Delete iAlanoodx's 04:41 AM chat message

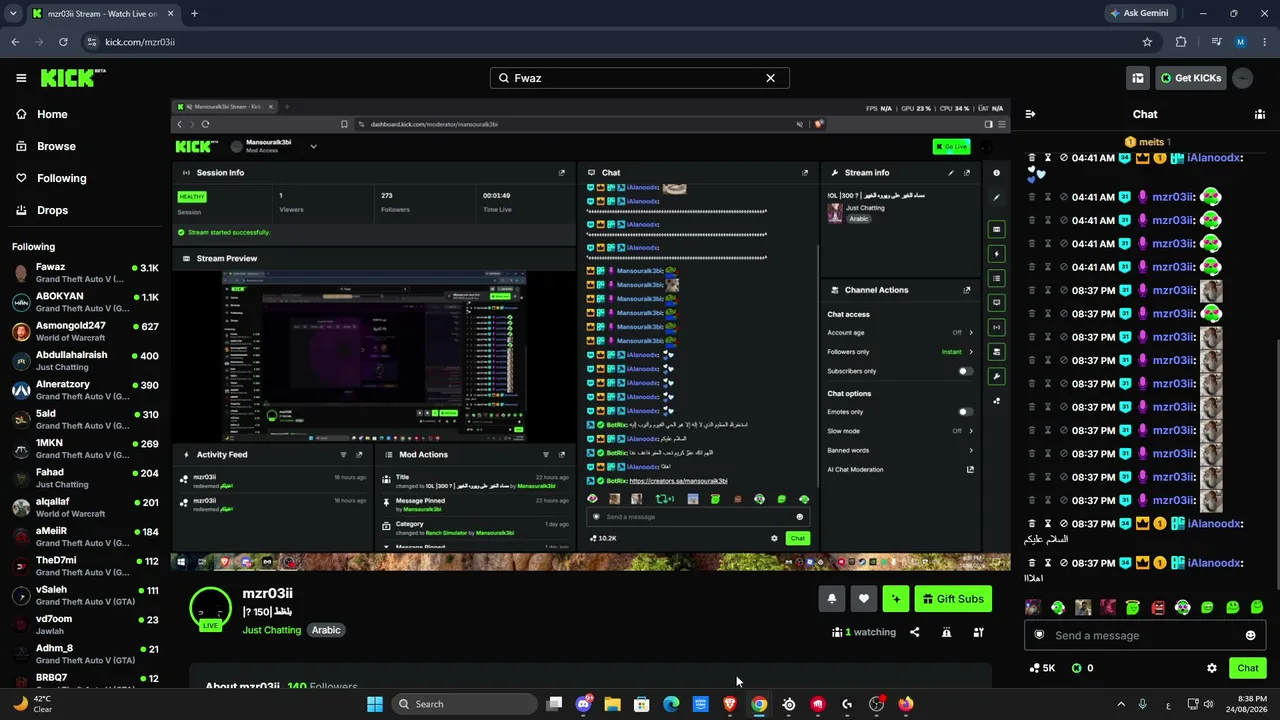click(x=1032, y=157)
